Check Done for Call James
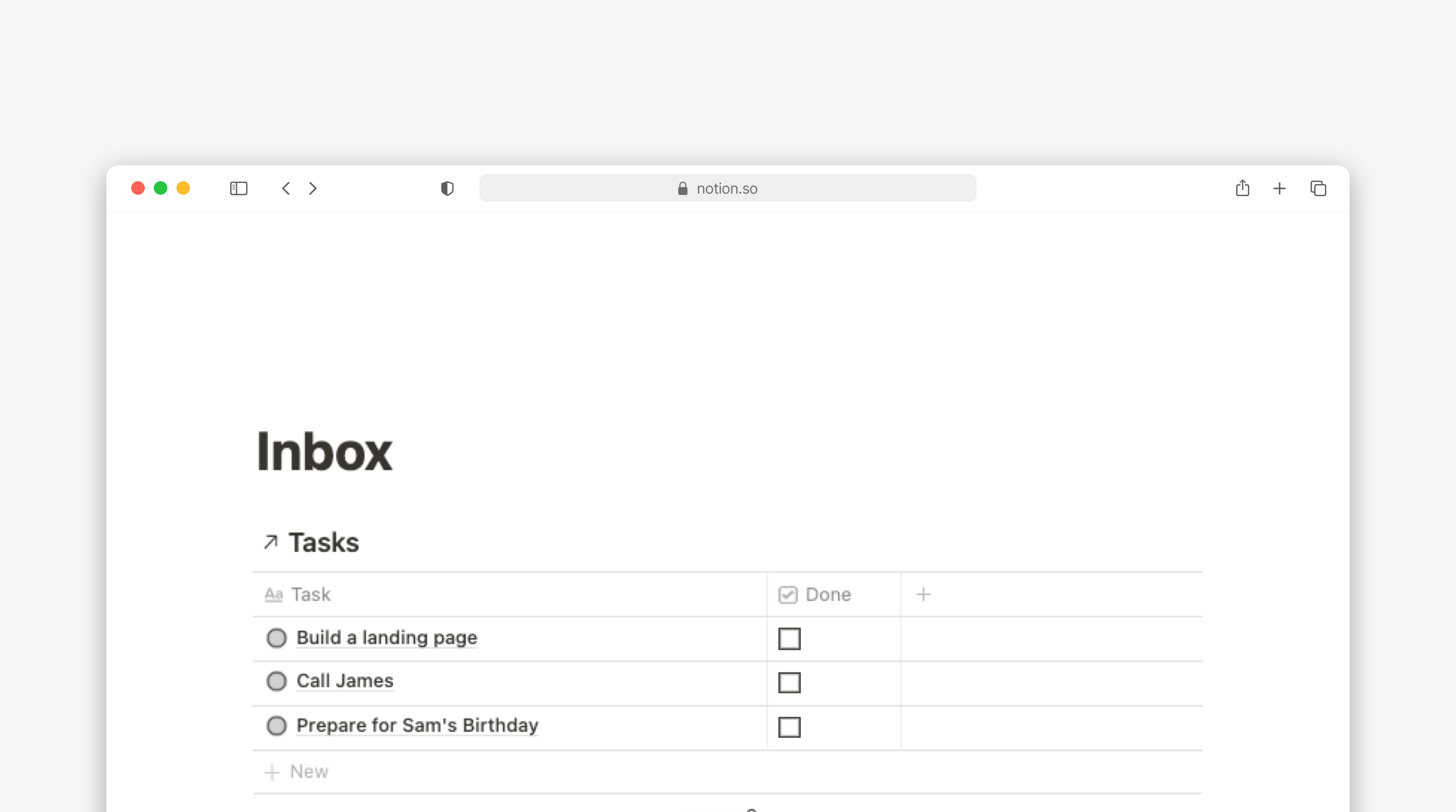Image resolution: width=1456 pixels, height=812 pixels. (789, 682)
